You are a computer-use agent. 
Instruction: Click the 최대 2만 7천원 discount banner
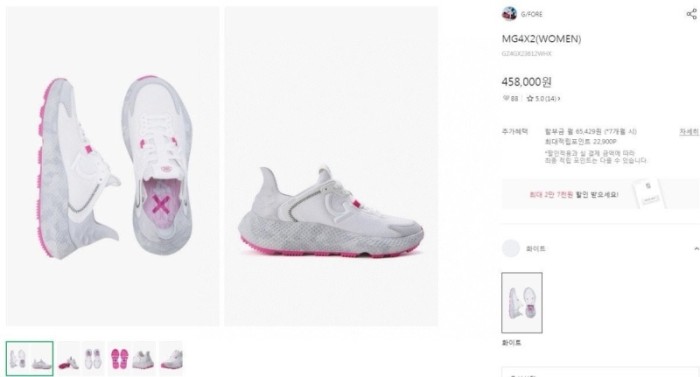tap(600, 194)
